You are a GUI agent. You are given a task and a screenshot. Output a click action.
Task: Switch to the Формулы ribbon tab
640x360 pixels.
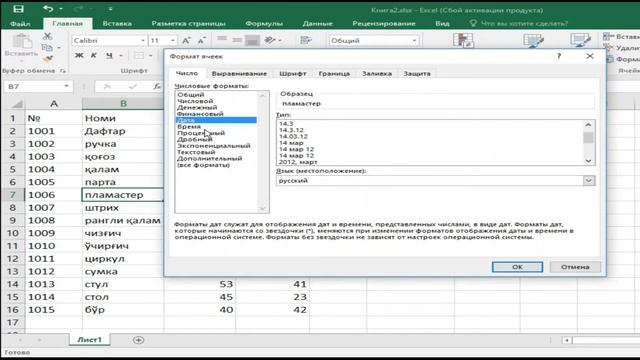tap(264, 24)
